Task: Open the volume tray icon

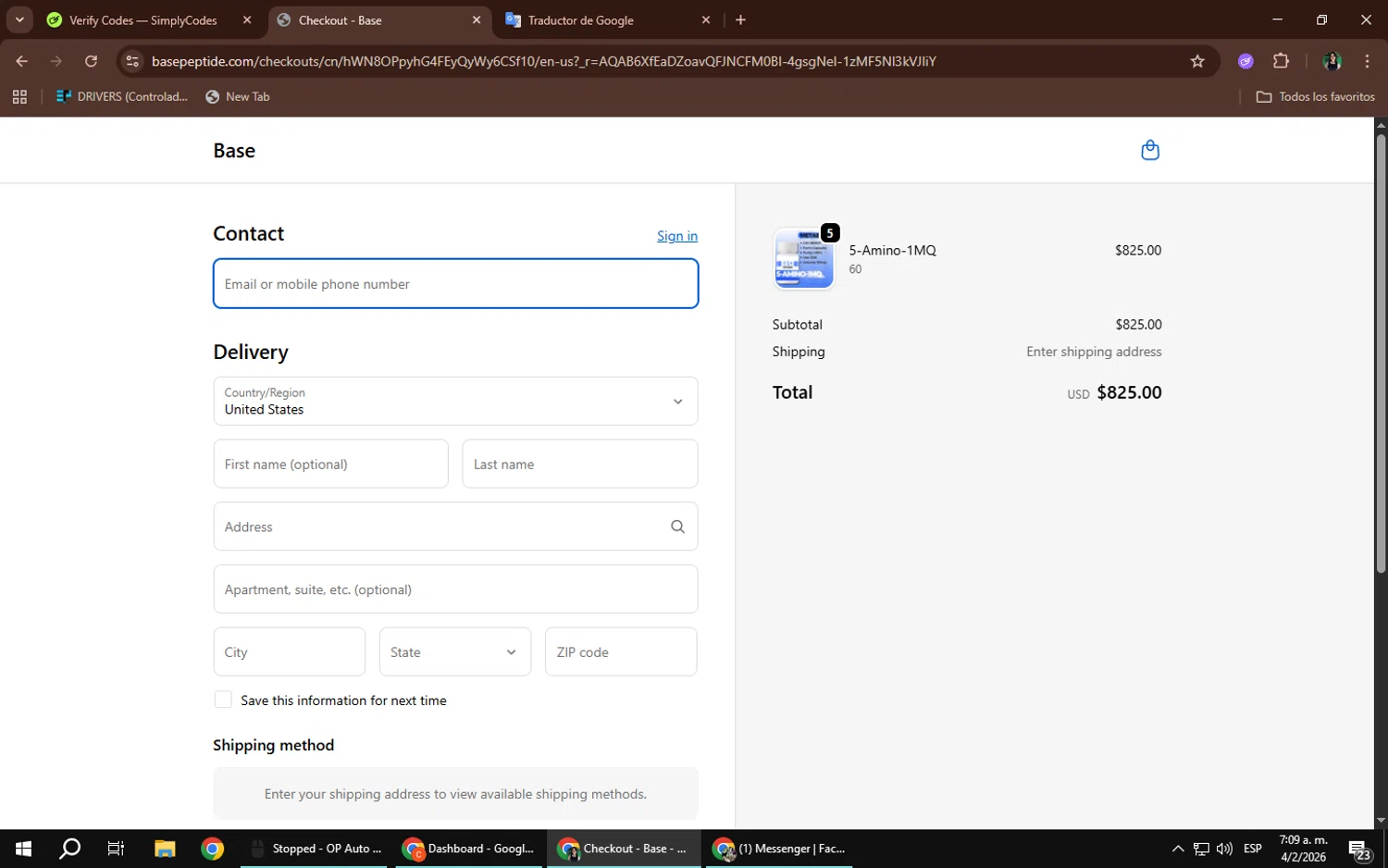Action: tap(1224, 849)
